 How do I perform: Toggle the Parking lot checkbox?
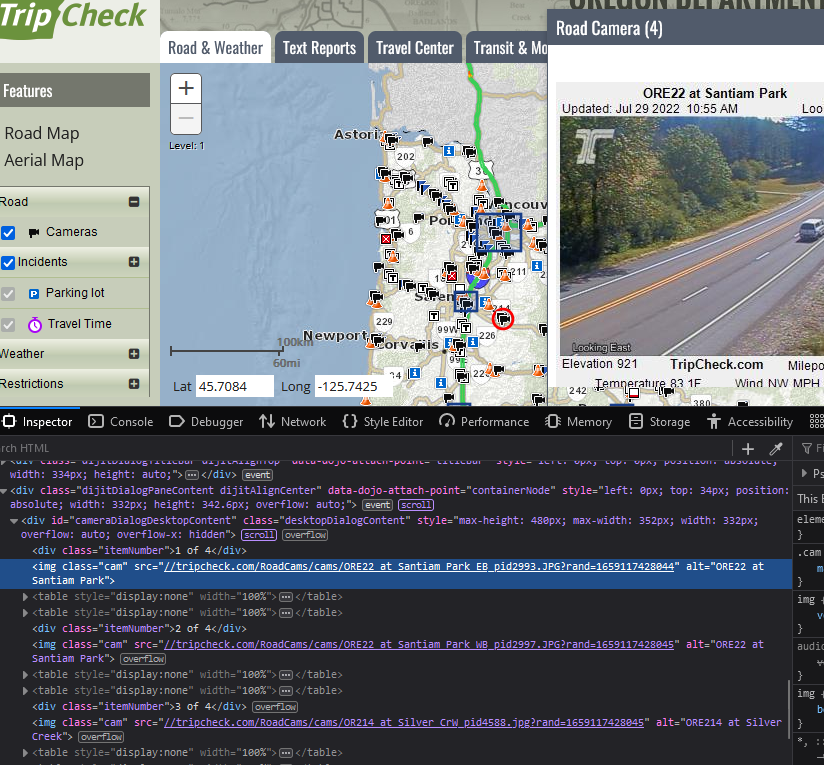[x=8, y=294]
